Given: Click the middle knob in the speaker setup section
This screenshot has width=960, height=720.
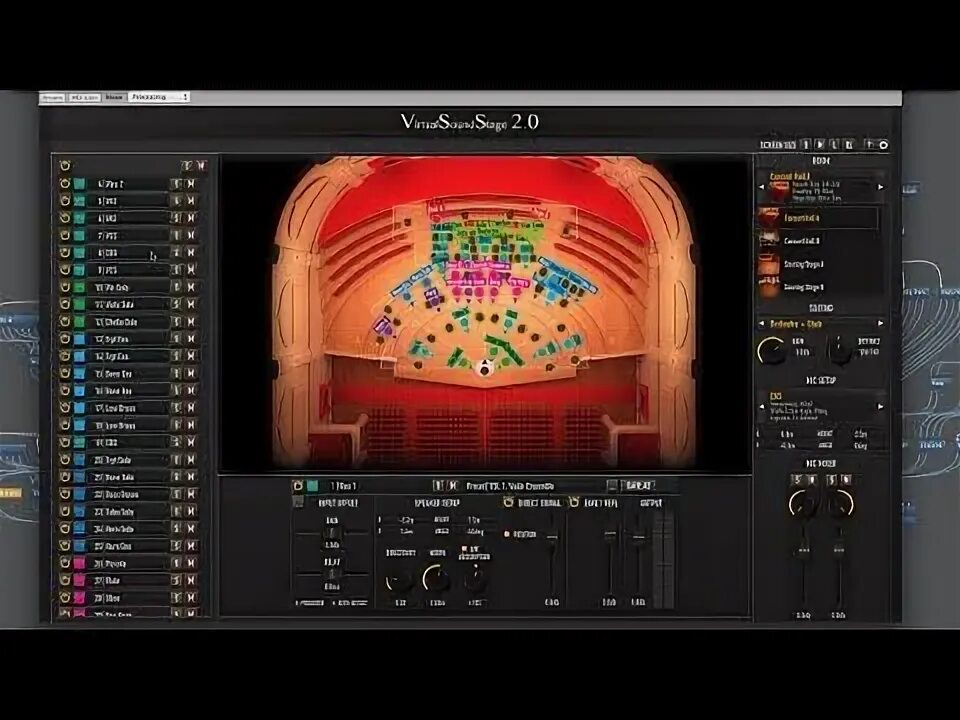Looking at the screenshot, I should click(436, 579).
